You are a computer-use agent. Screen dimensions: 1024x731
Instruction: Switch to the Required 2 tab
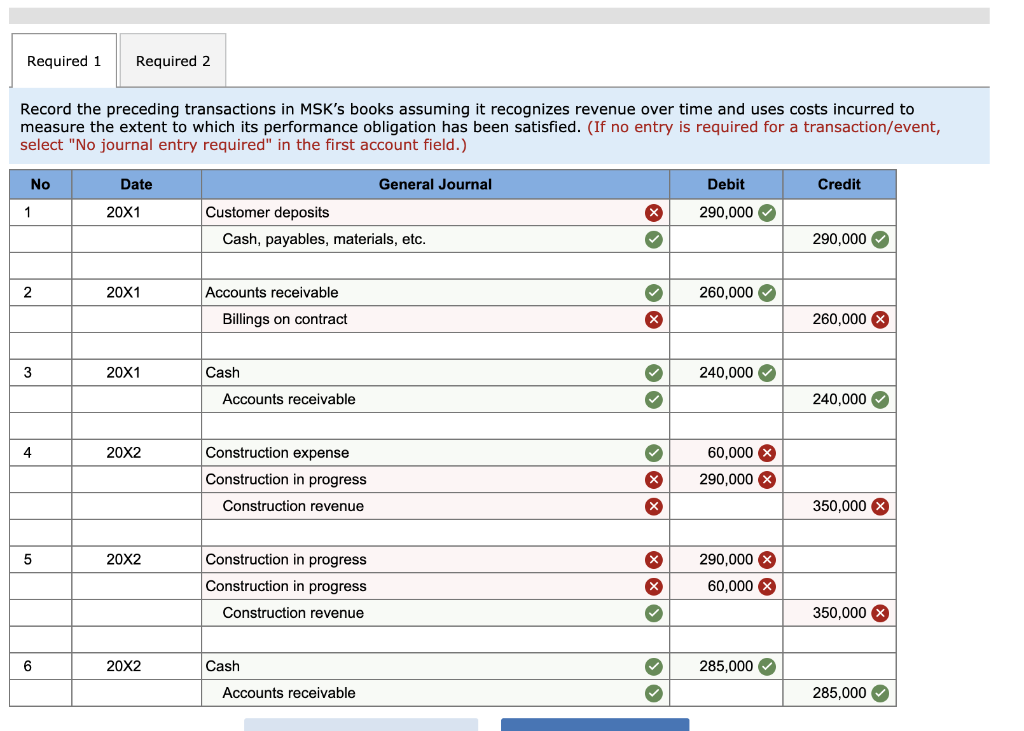pos(172,60)
